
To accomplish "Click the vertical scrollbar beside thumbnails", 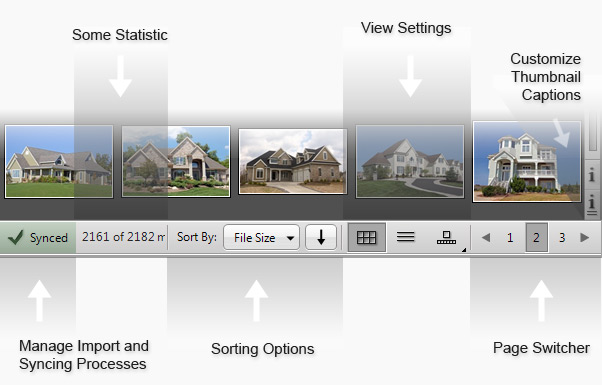I will [x=593, y=131].
